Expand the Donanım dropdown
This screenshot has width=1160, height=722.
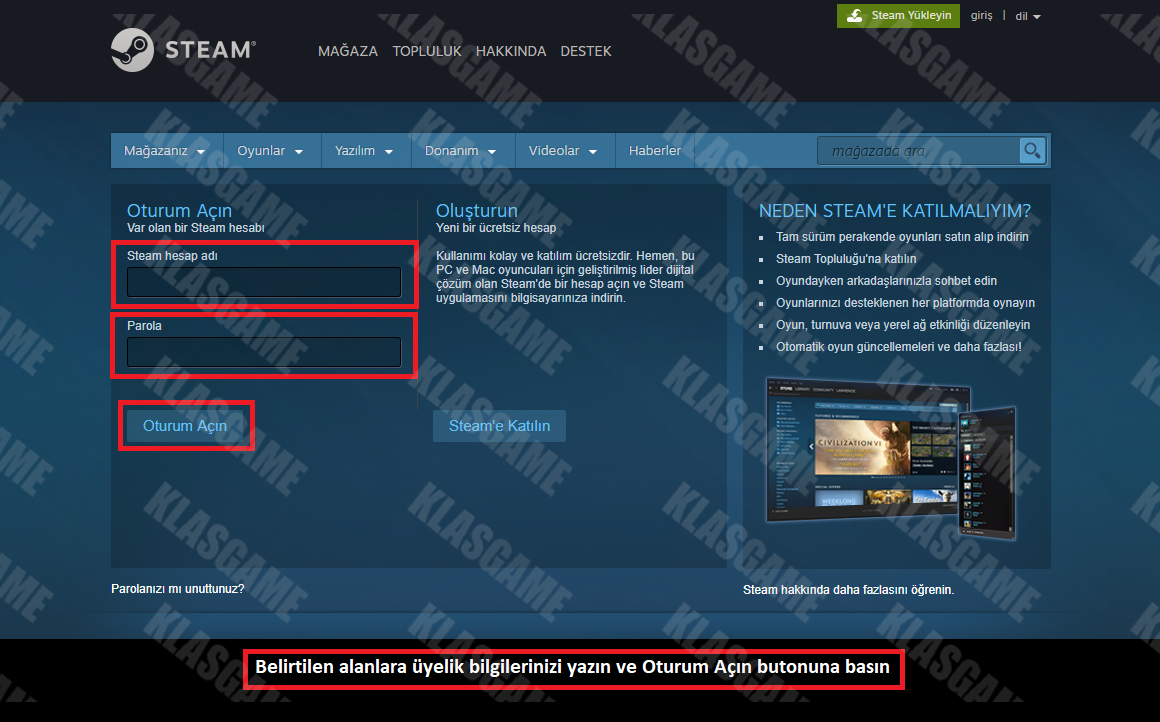click(x=462, y=151)
